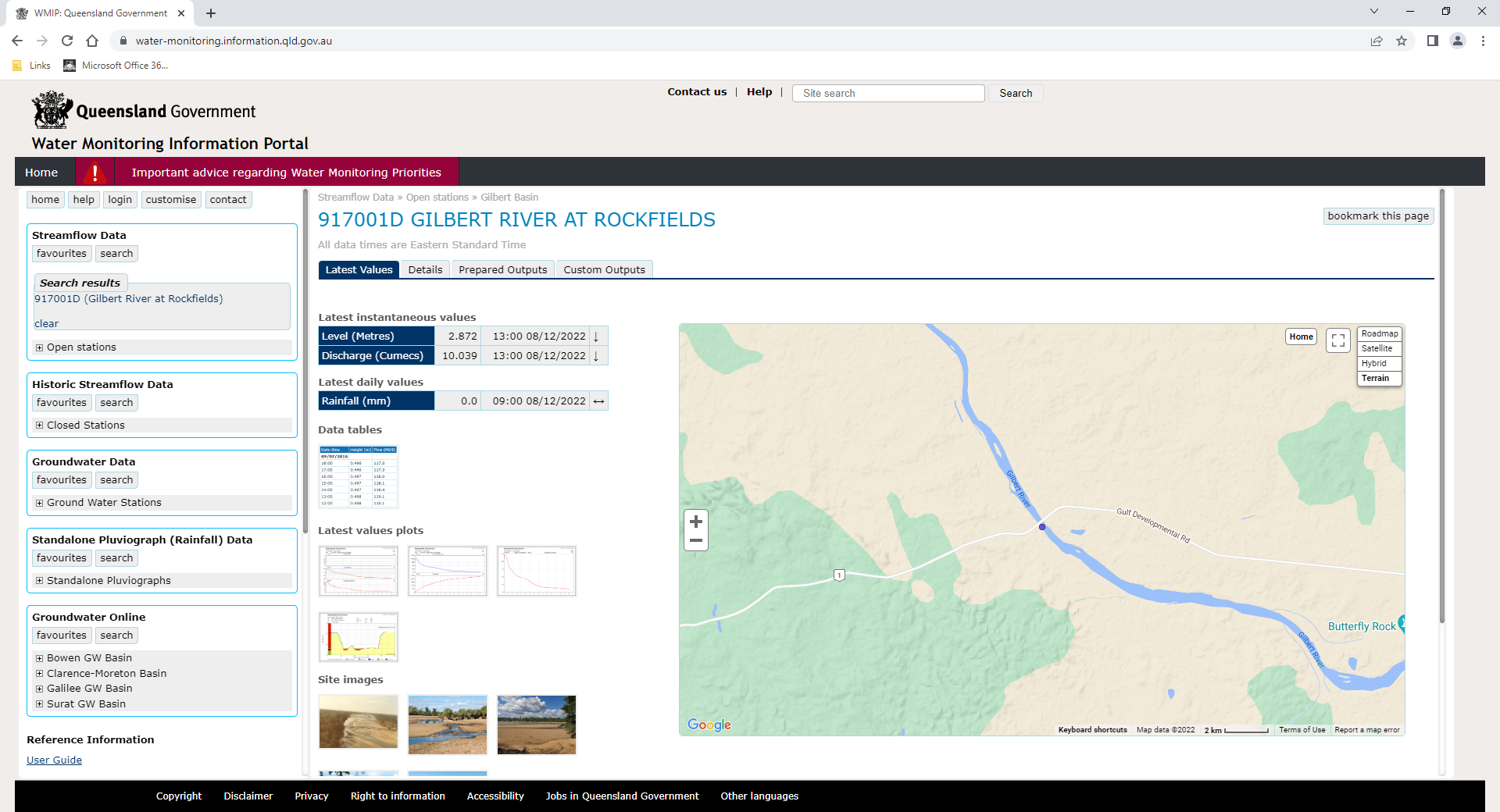This screenshot has height=812, width=1500.
Task: Click the Google logo on the map
Action: pos(709,725)
